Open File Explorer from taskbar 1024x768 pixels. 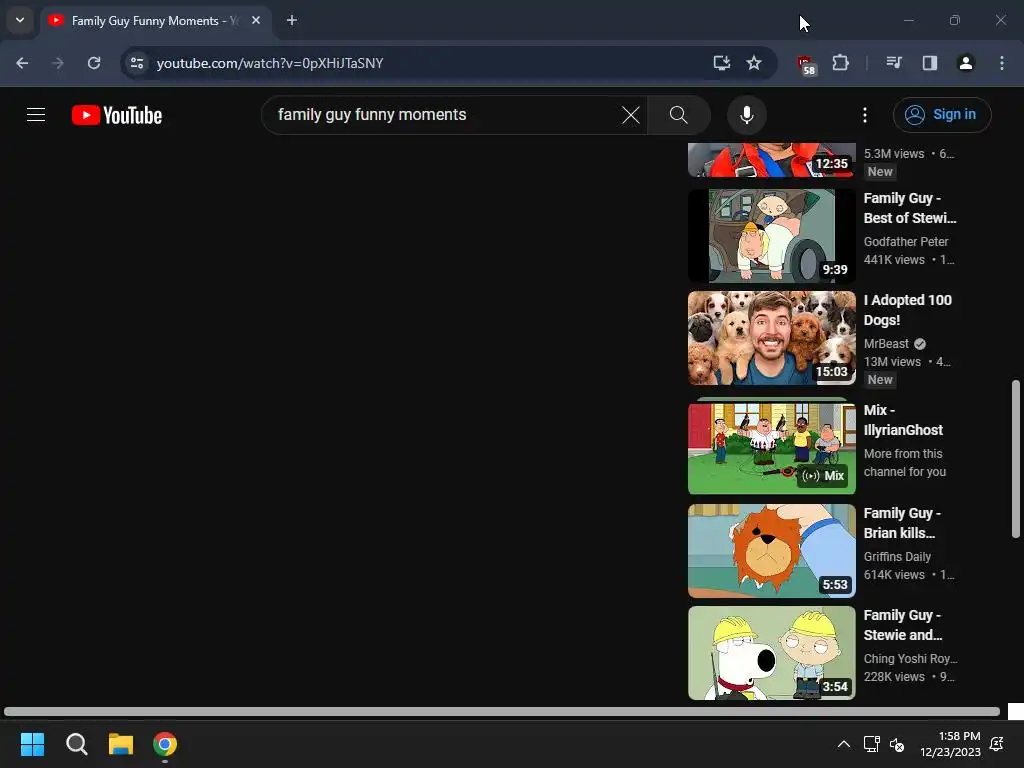tap(121, 744)
